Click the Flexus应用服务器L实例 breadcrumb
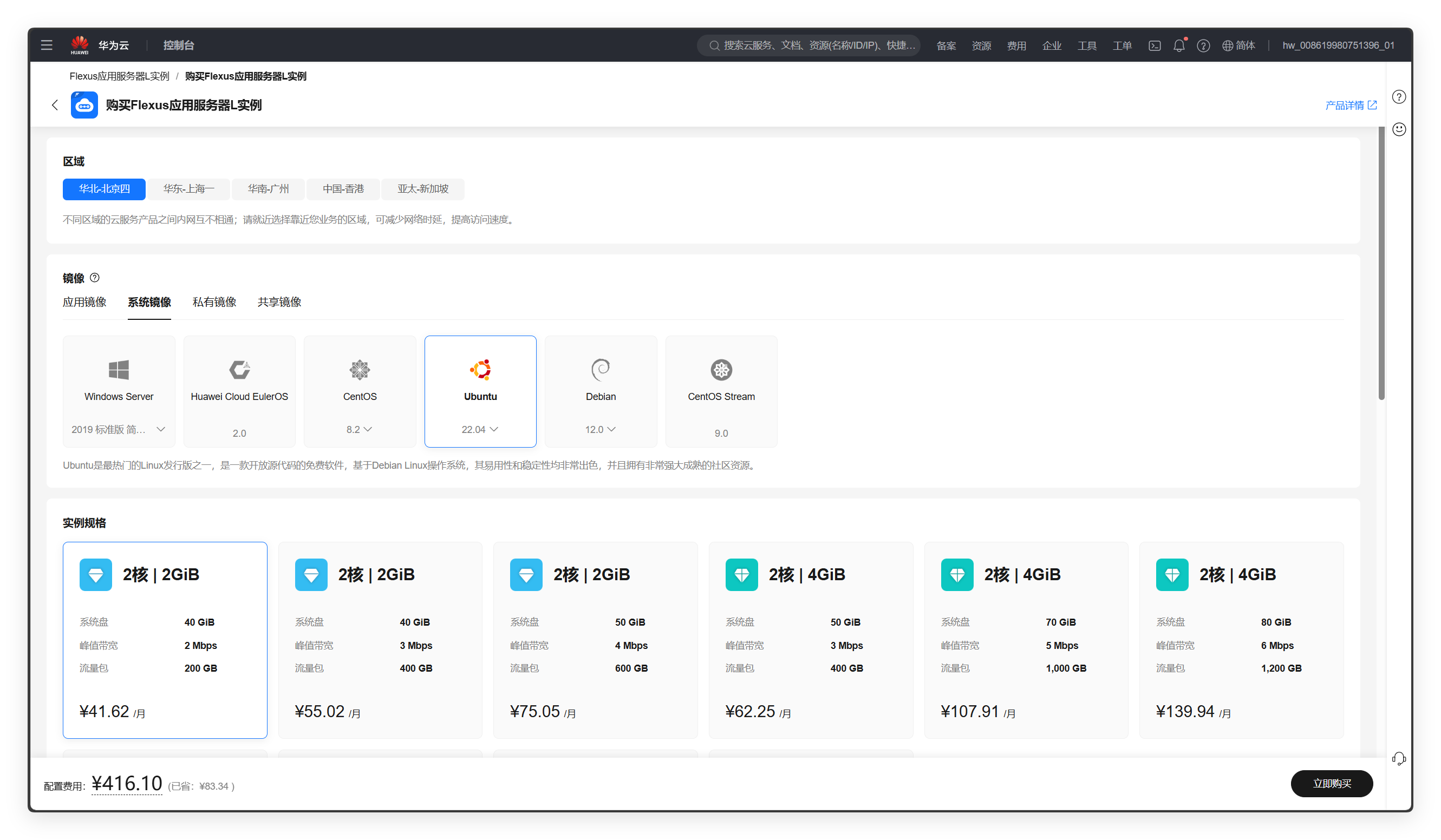 (x=120, y=76)
